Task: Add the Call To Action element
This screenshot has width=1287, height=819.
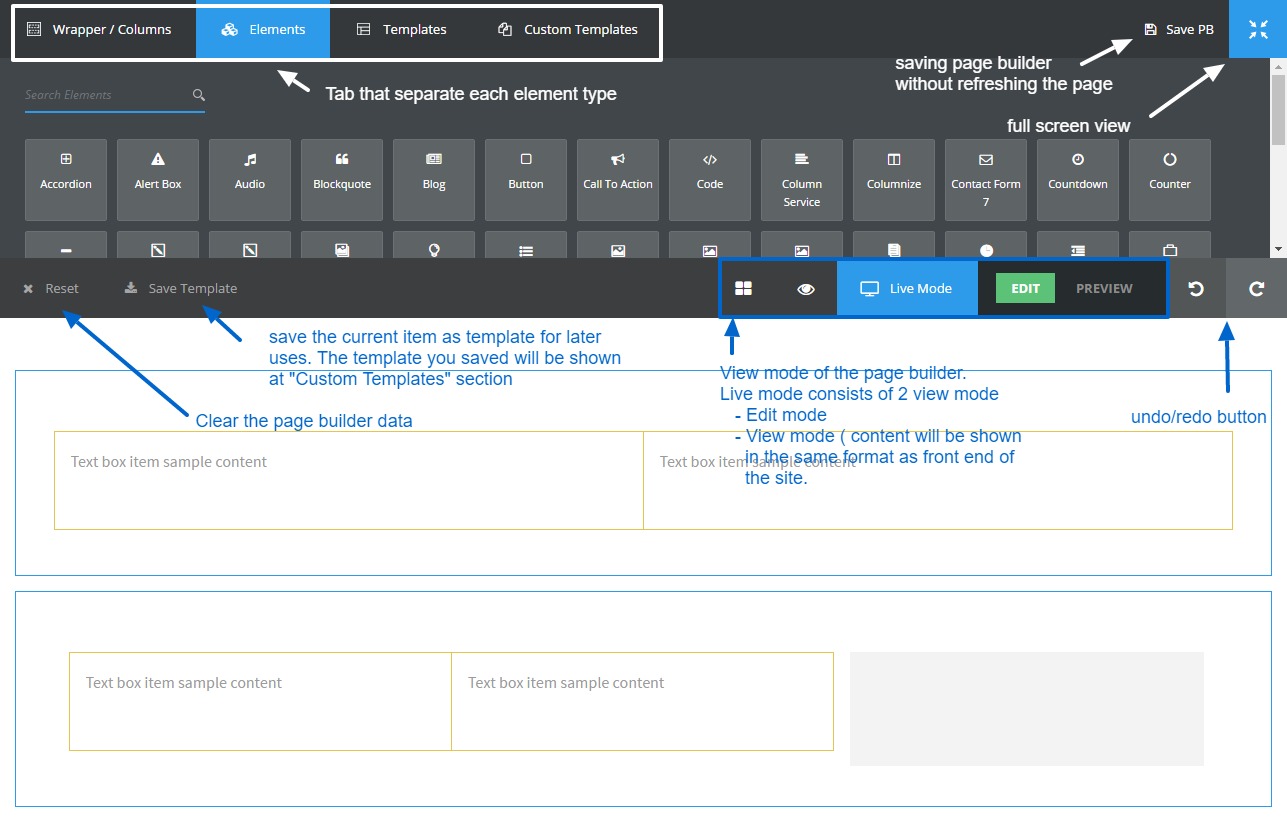Action: click(x=618, y=180)
